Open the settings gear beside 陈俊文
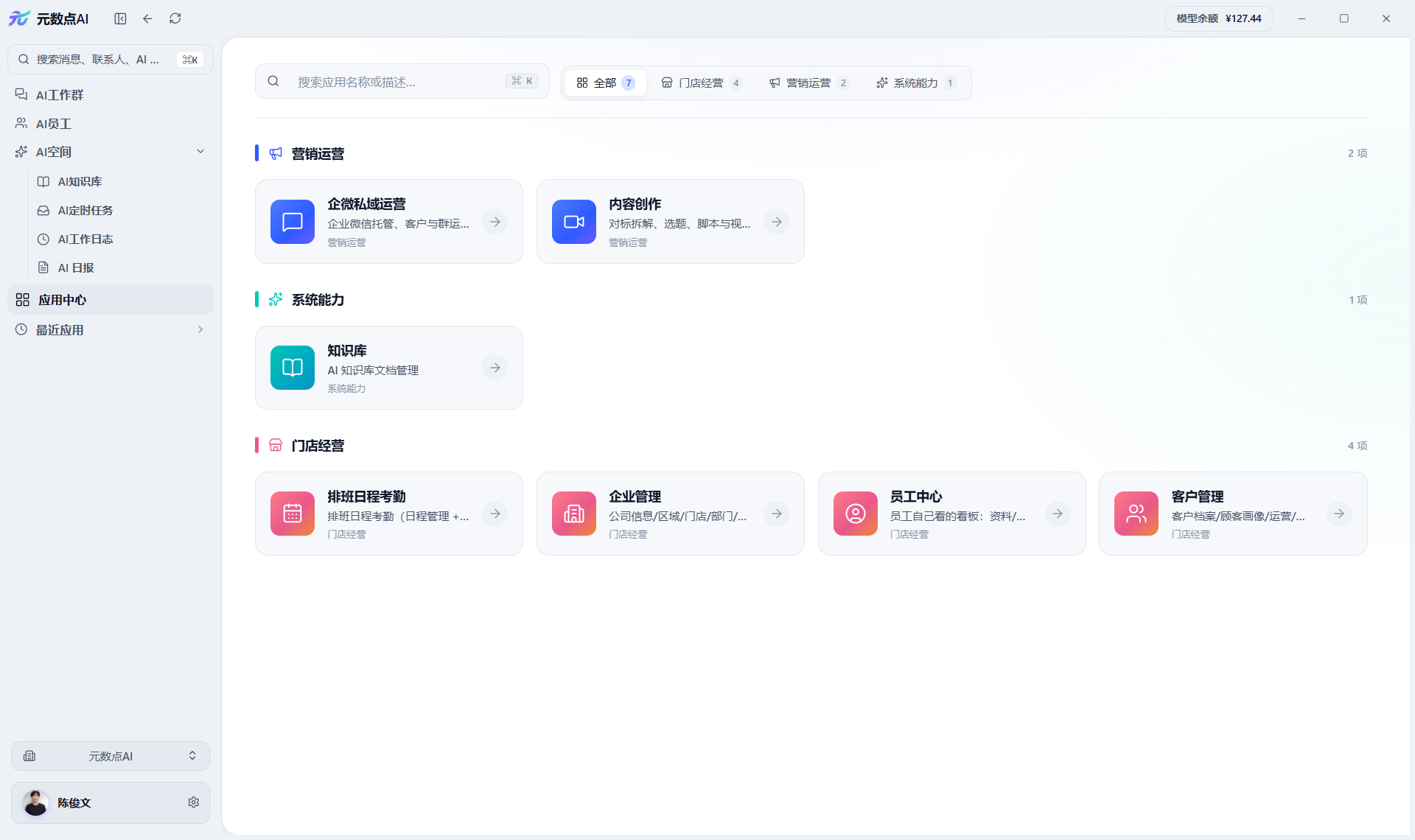 [x=193, y=802]
